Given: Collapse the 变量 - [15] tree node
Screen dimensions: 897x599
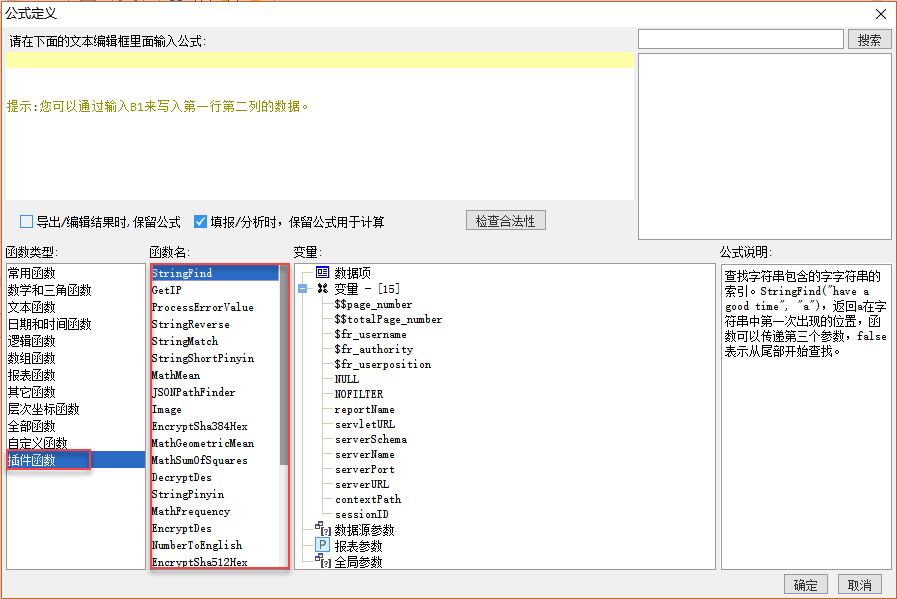Looking at the screenshot, I should point(303,289).
